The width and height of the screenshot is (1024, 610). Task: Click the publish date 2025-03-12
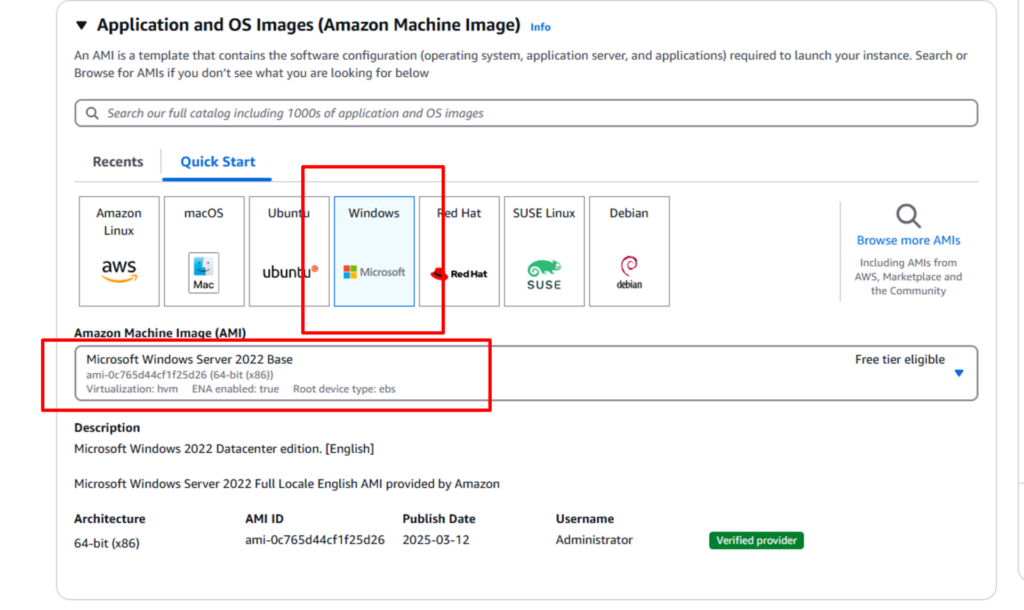coord(436,539)
